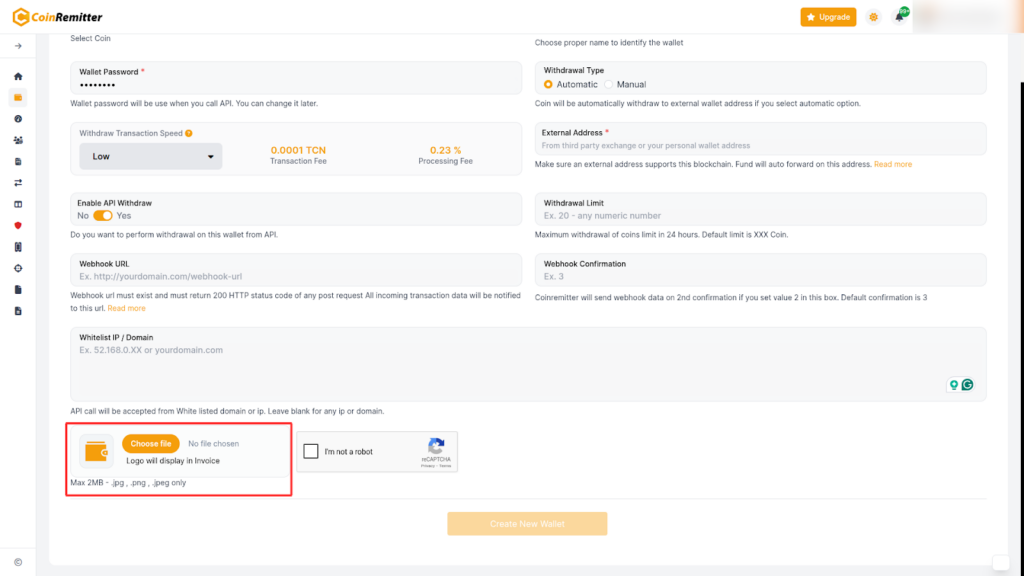Check the I'm not a robot box

(x=311, y=452)
